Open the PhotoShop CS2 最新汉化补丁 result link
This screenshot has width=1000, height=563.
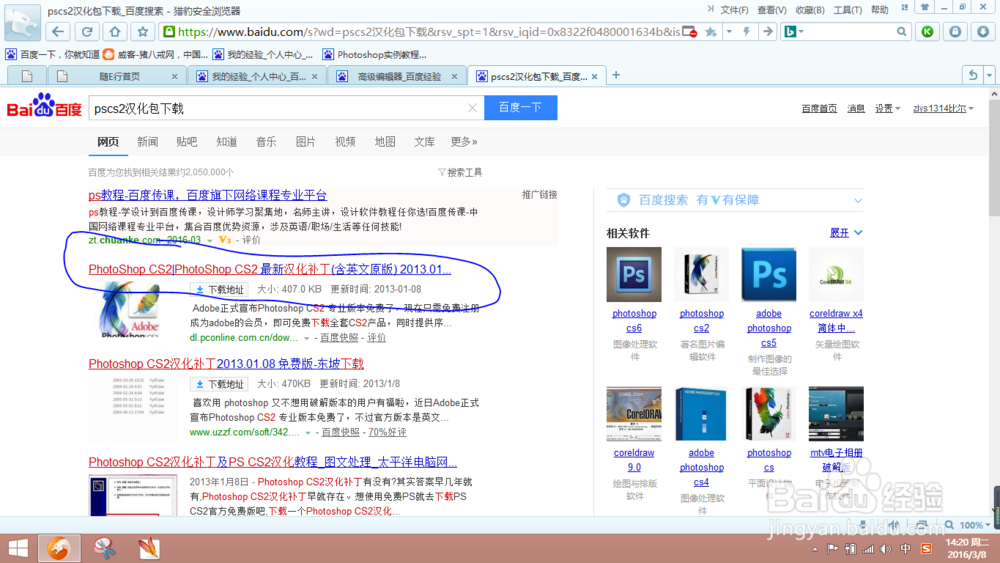(x=270, y=269)
